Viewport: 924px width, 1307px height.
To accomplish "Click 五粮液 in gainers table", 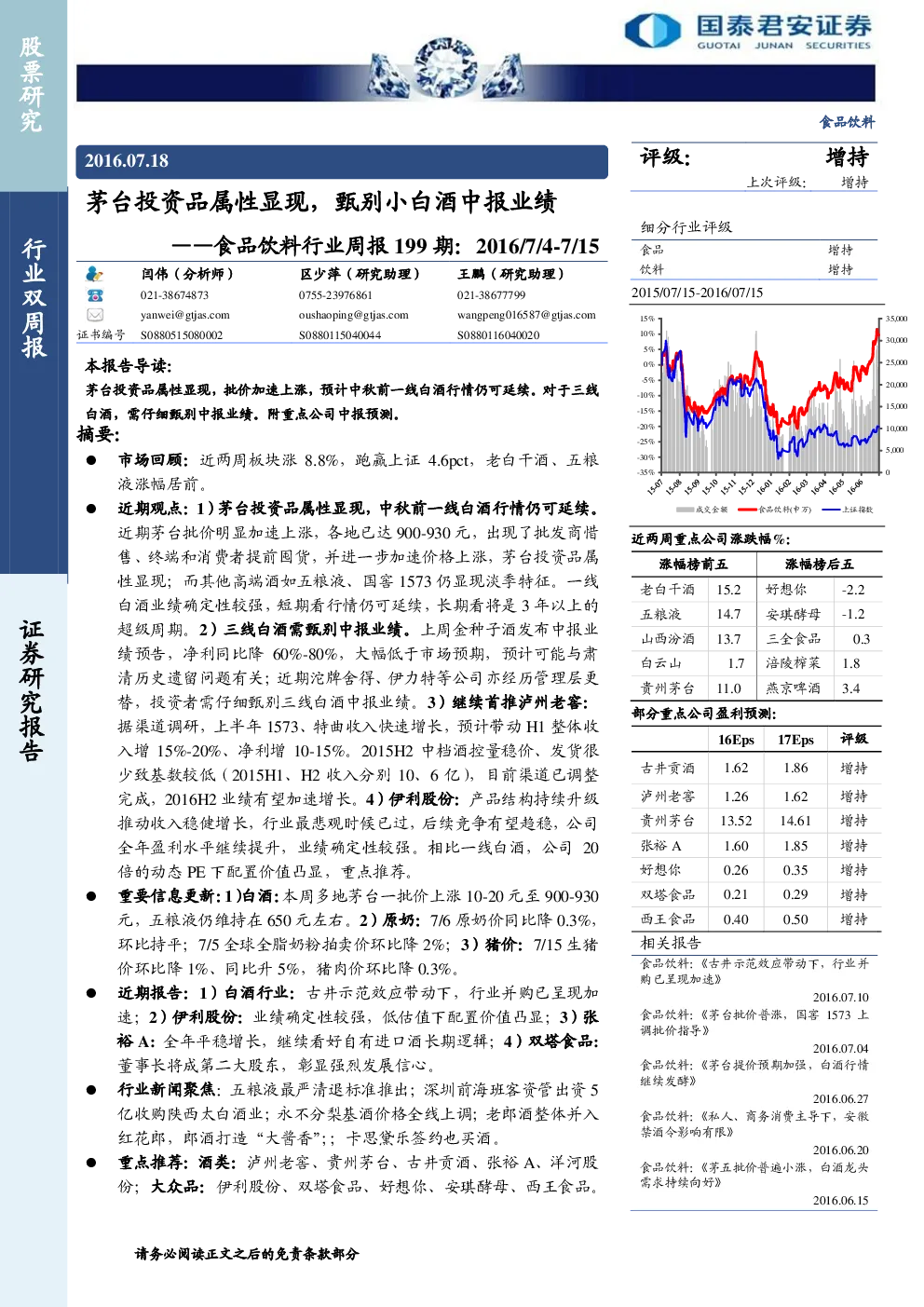I will pos(660,615).
